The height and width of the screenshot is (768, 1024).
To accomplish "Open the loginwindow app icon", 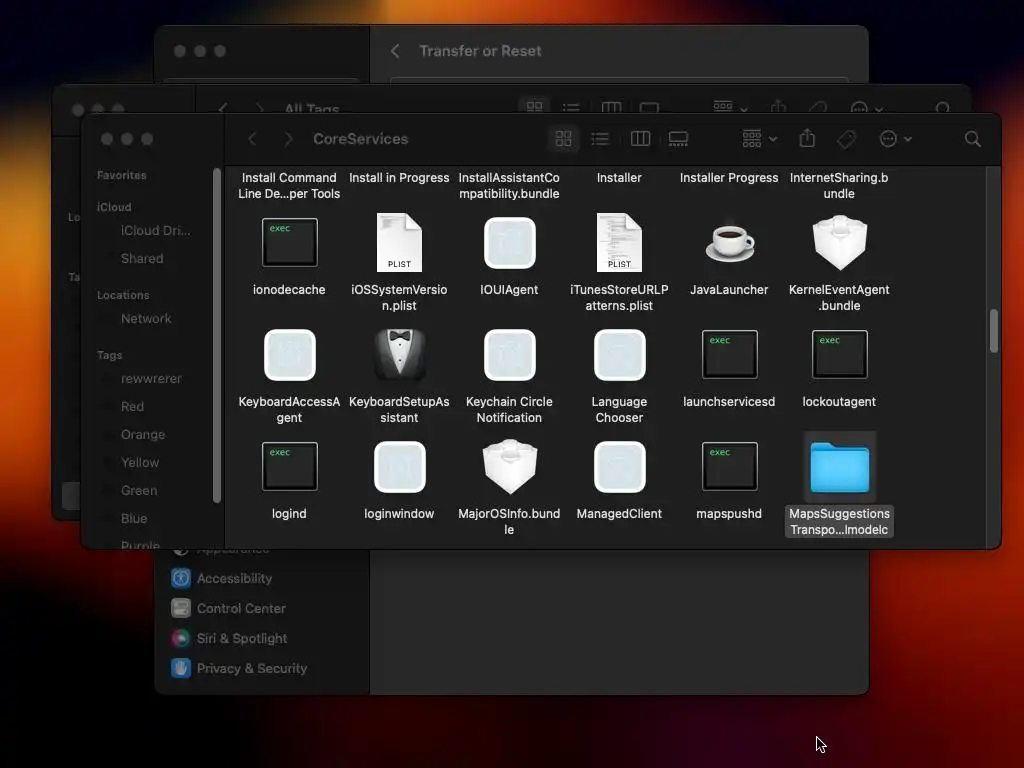I will [399, 467].
